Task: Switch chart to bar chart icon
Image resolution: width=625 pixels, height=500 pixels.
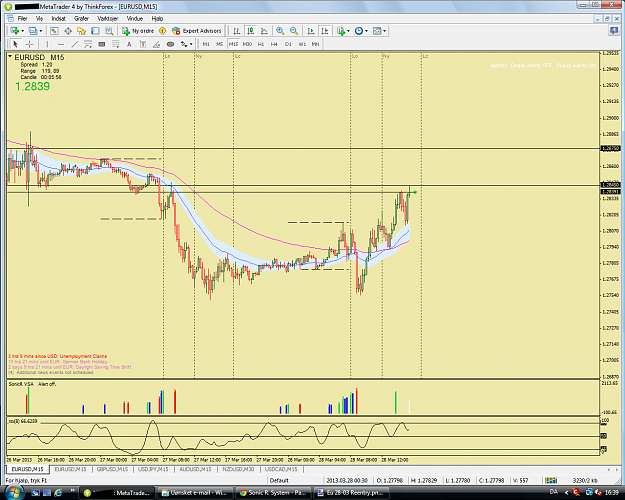Action: pyautogui.click(x=236, y=31)
